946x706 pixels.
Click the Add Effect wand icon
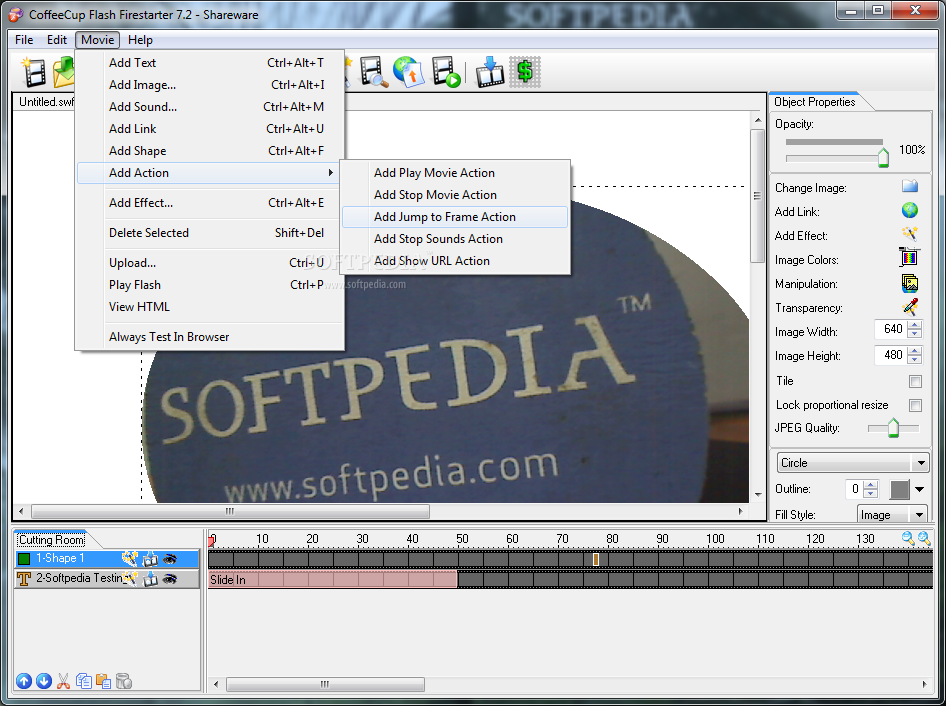pyautogui.click(x=910, y=234)
